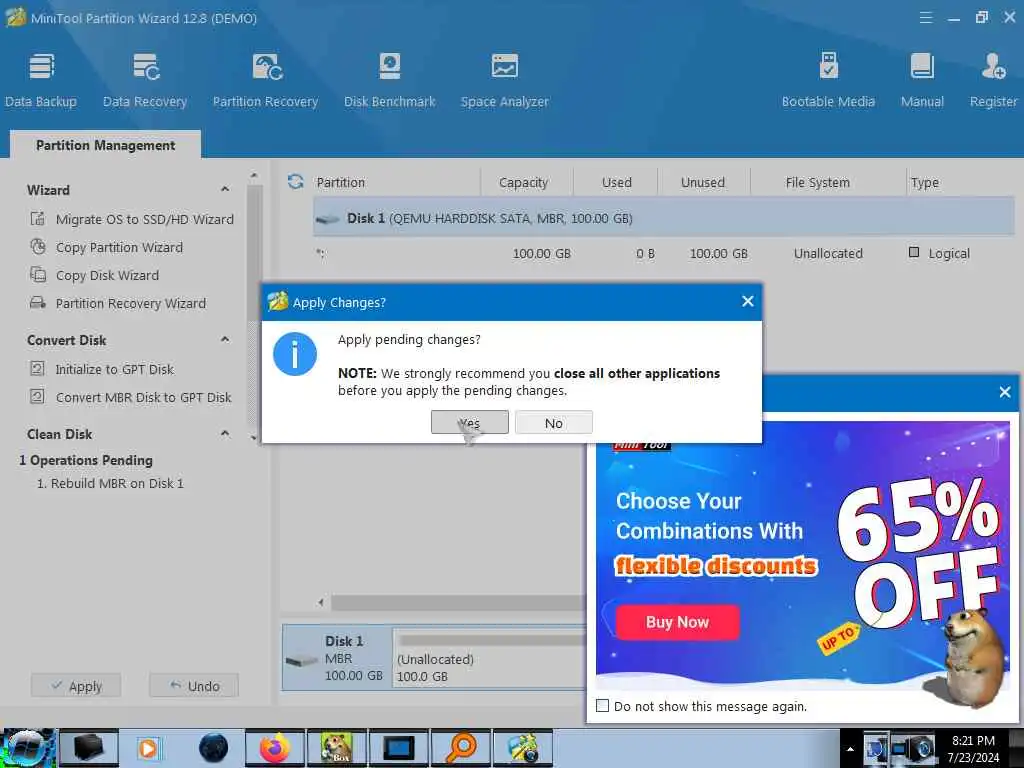Open the Register dialog
Screen dimensions: 1024x768
coord(993,80)
